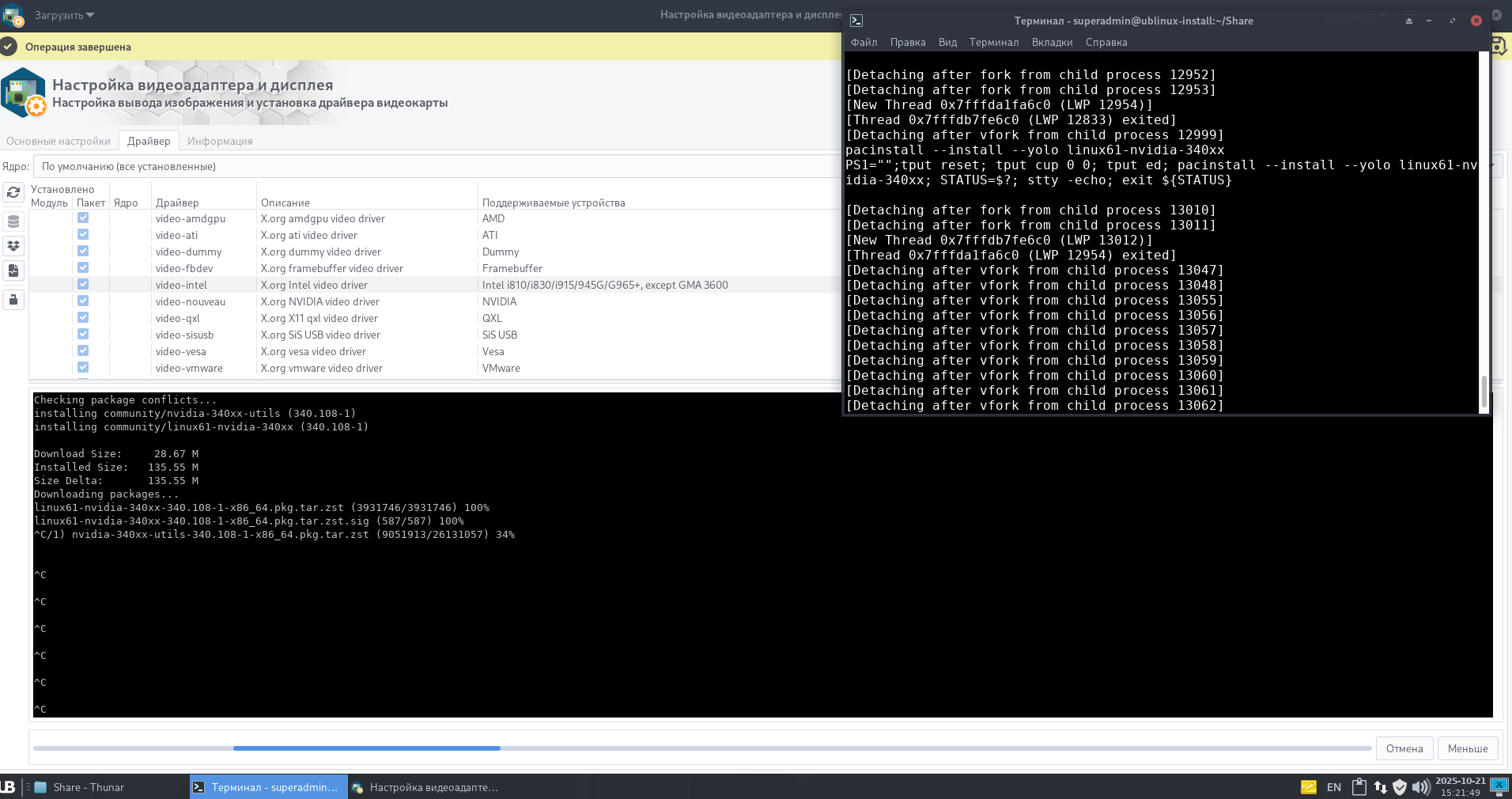Toggle the video-vmware package checkbox
Screen dimensions: 1512x799
pos(83,368)
